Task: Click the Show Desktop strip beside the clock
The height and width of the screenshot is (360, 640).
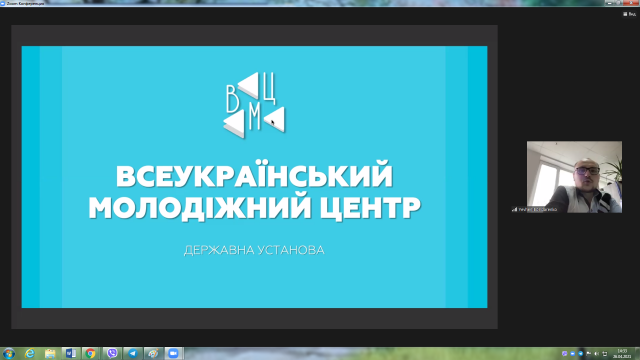Action: [637, 353]
